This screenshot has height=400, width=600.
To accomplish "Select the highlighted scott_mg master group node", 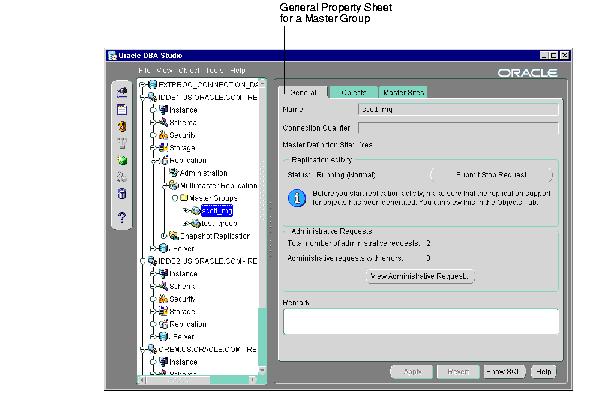I will 216,211.
